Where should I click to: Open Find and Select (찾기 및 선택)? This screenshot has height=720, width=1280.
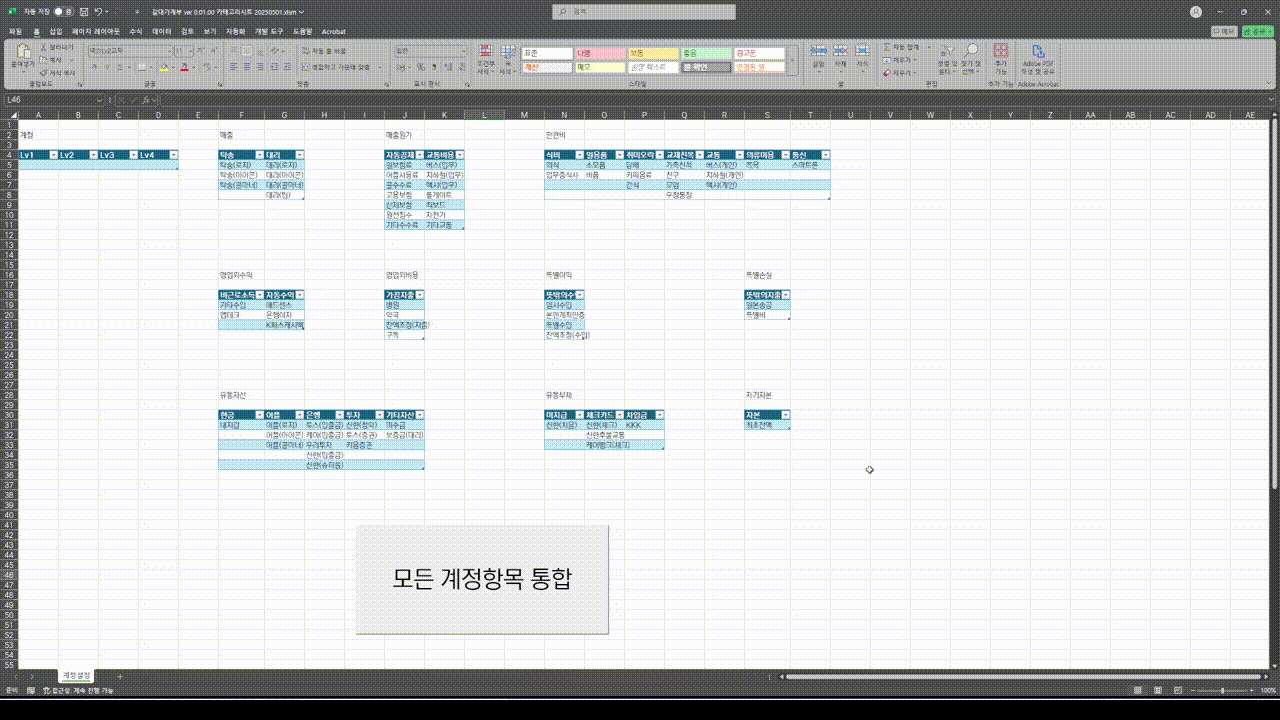[970, 58]
